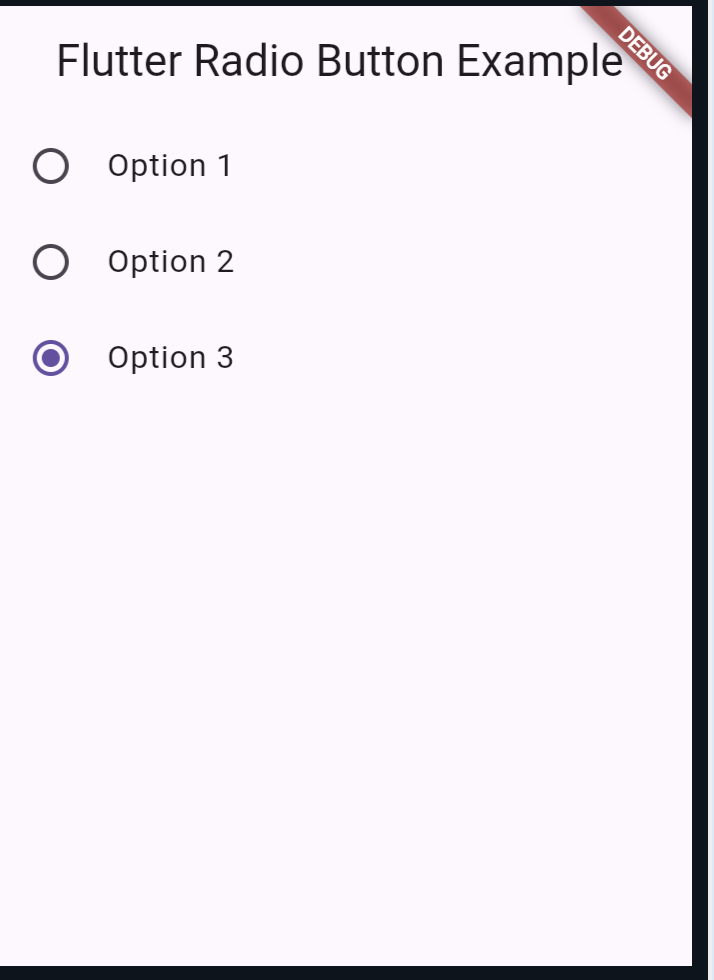Image resolution: width=714 pixels, height=980 pixels.
Task: Click the empty circle icon beside Option 1
Action: click(x=51, y=166)
